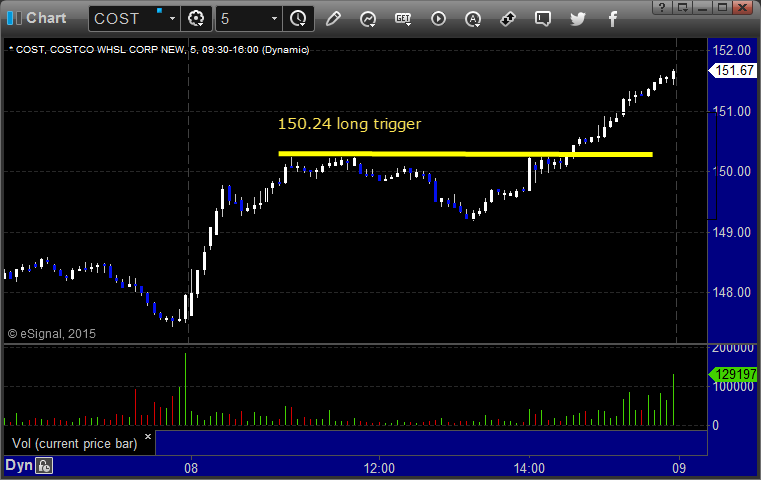Click the Vol (current price bar) label
This screenshot has height=480, width=761.
pyautogui.click(x=75, y=444)
